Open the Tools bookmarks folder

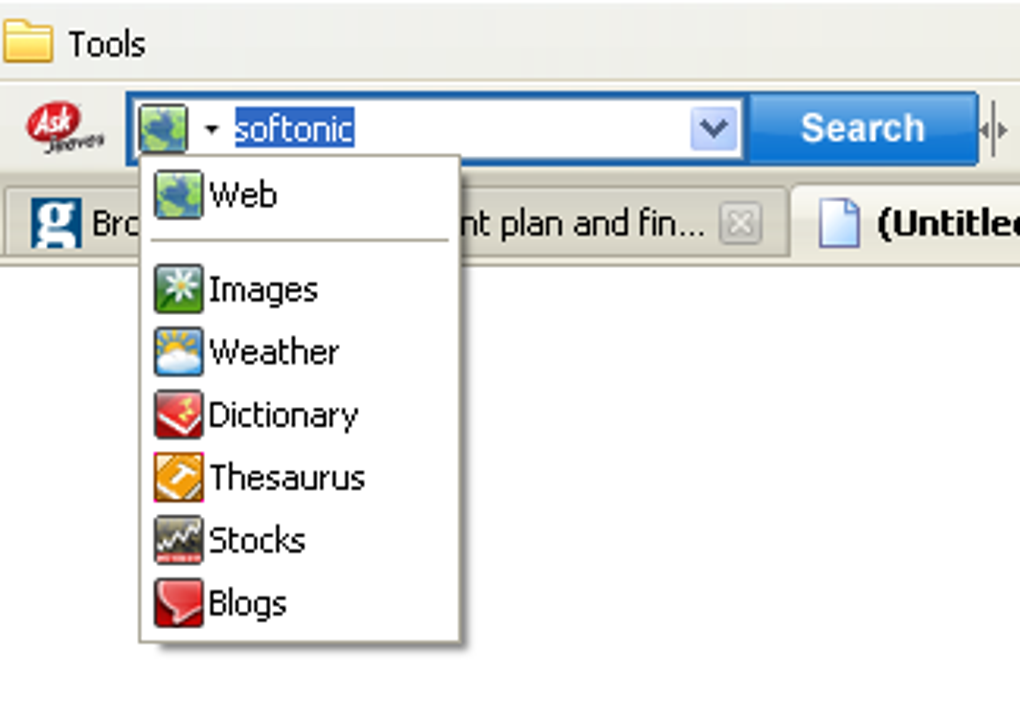(106, 44)
